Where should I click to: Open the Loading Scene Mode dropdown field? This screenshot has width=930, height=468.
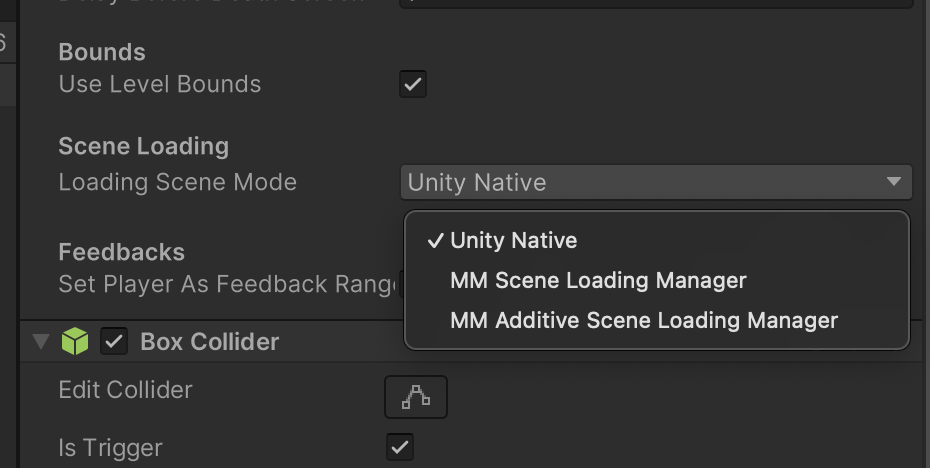pyautogui.click(x=656, y=183)
